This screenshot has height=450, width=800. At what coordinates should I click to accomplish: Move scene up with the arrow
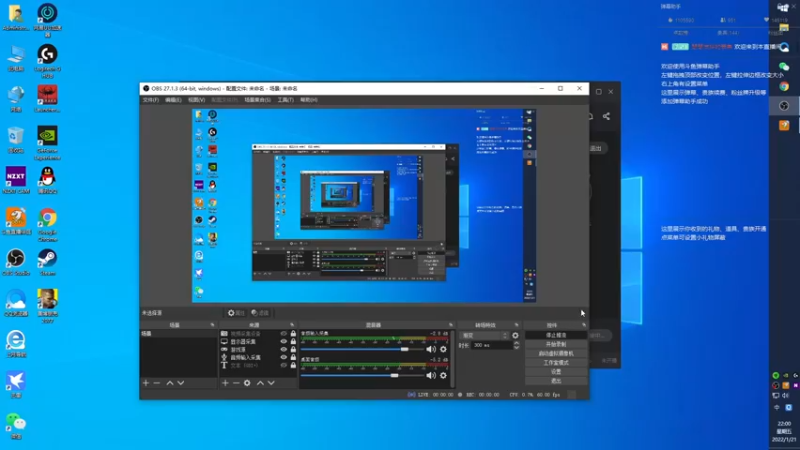pos(170,383)
